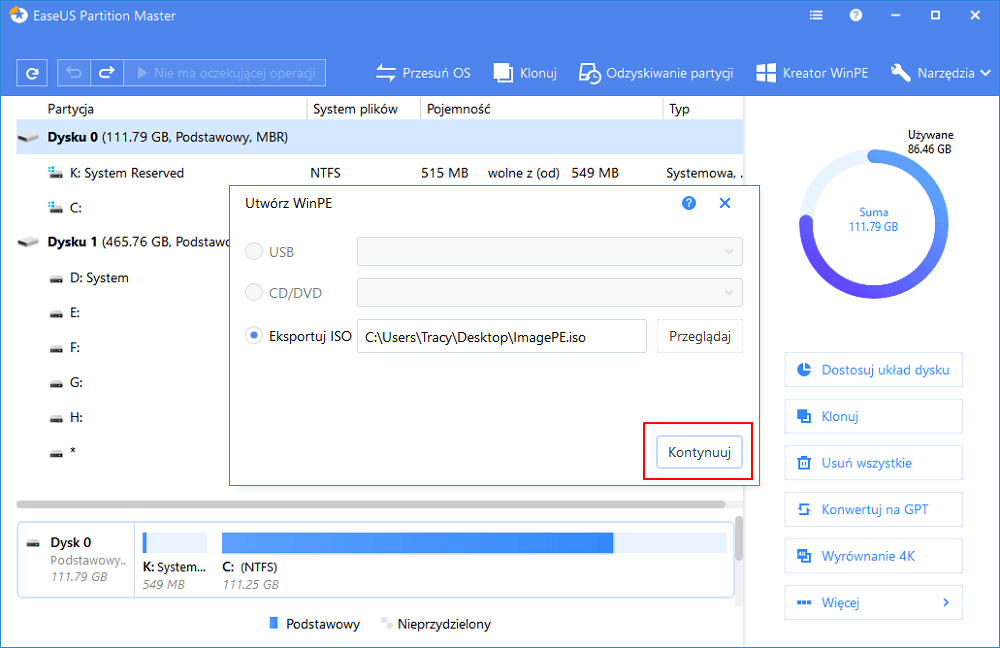This screenshot has height=648, width=1000.
Task: Click the Podstawowy legend color swatch
Action: coord(274,623)
